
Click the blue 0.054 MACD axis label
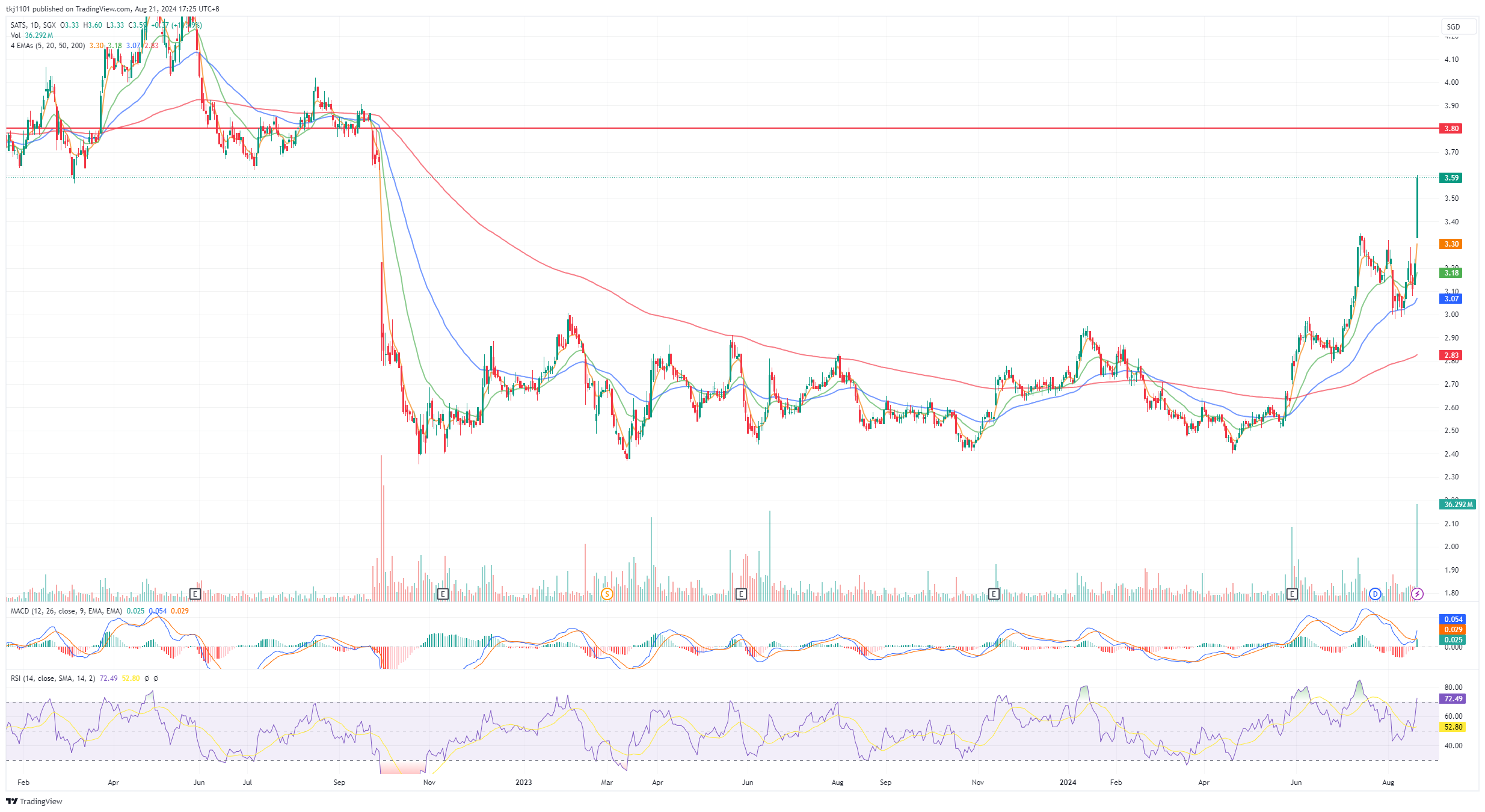(1453, 619)
